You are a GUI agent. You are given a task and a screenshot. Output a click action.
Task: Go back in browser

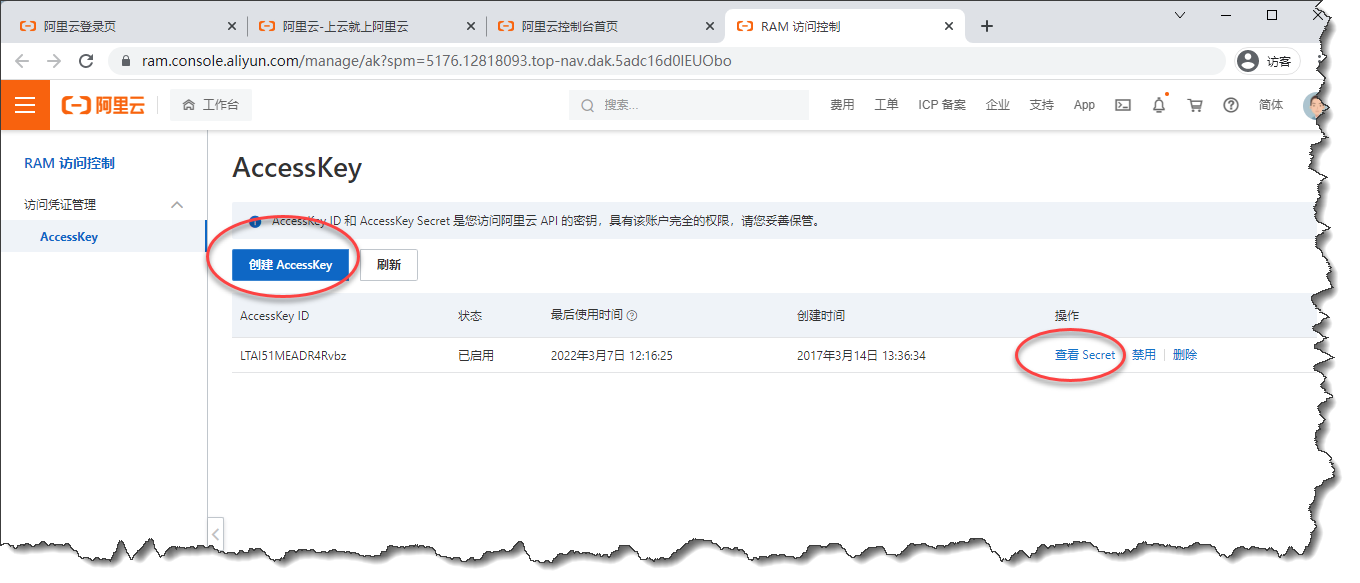[22, 61]
